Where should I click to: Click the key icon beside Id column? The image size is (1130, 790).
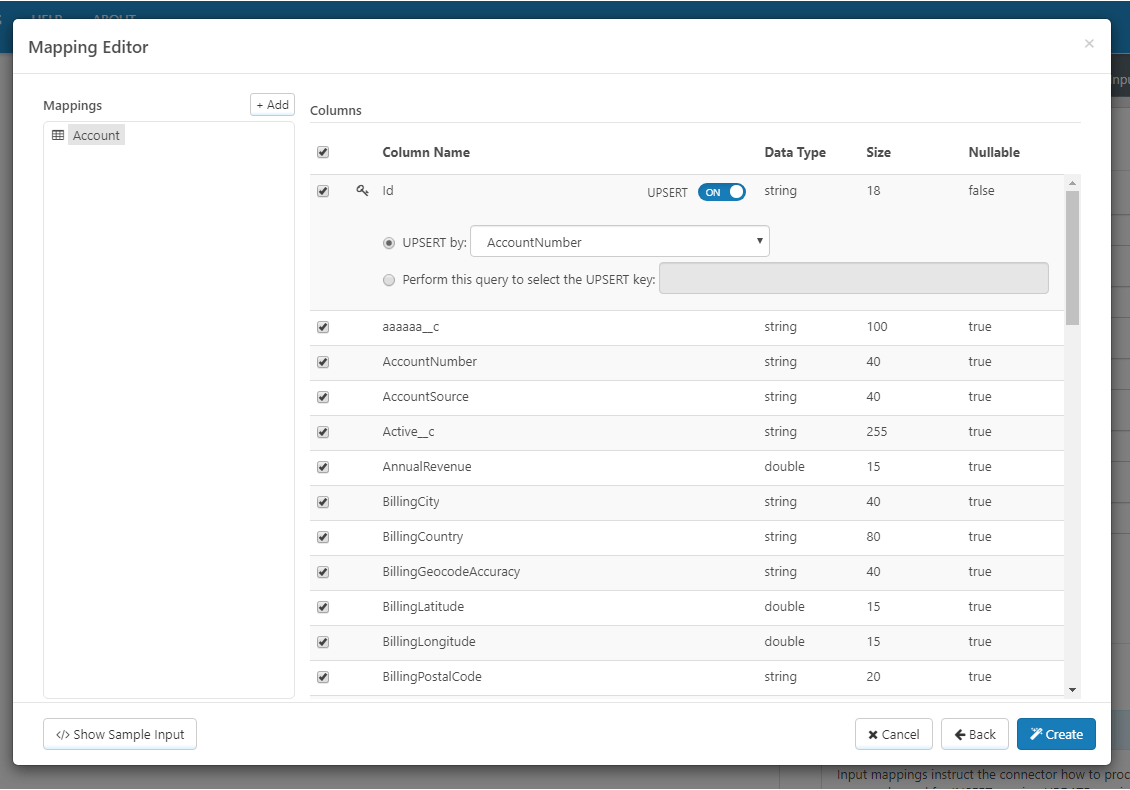pos(363,191)
